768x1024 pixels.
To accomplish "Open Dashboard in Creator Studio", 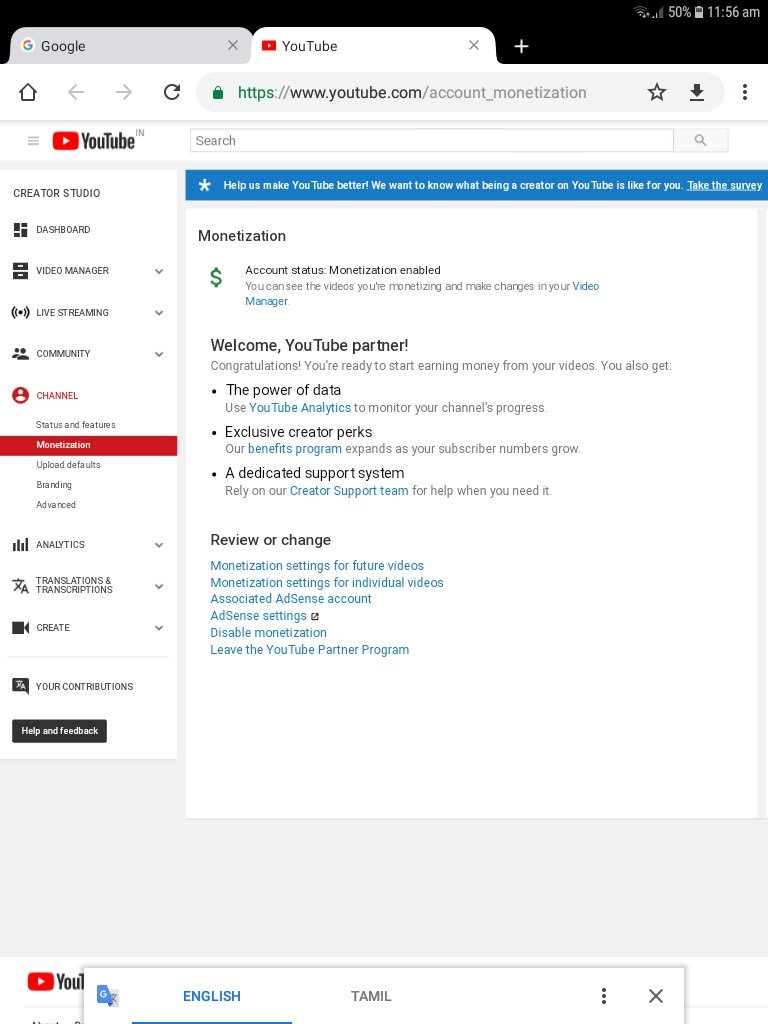I will (x=63, y=230).
